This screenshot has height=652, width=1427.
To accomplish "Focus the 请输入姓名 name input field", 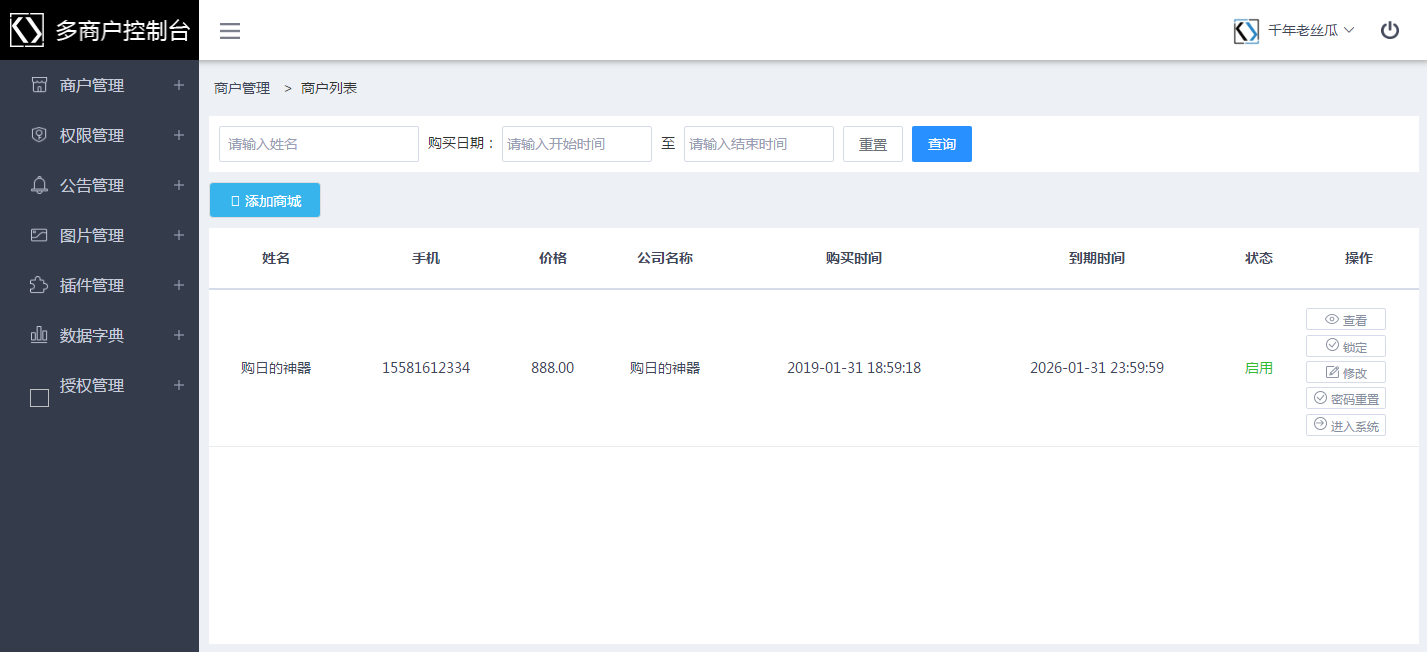I will tap(319, 144).
